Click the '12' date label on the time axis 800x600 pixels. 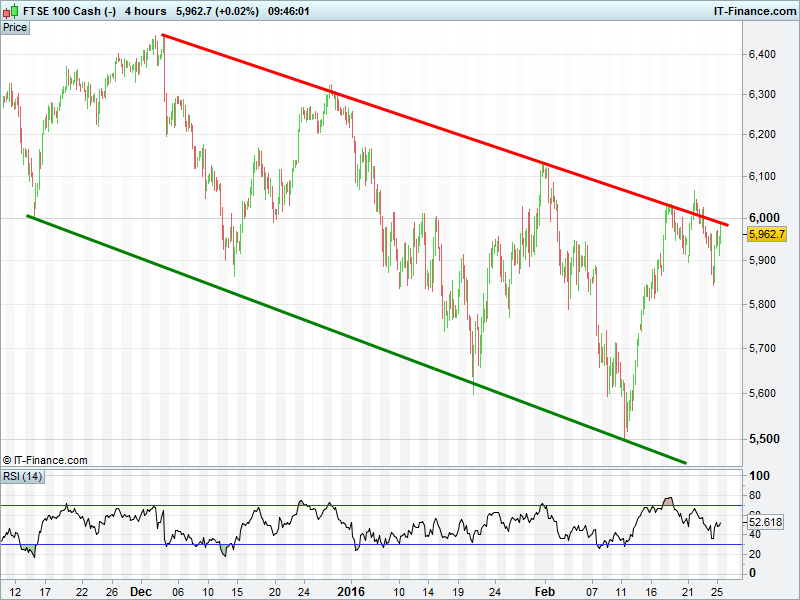click(x=15, y=592)
